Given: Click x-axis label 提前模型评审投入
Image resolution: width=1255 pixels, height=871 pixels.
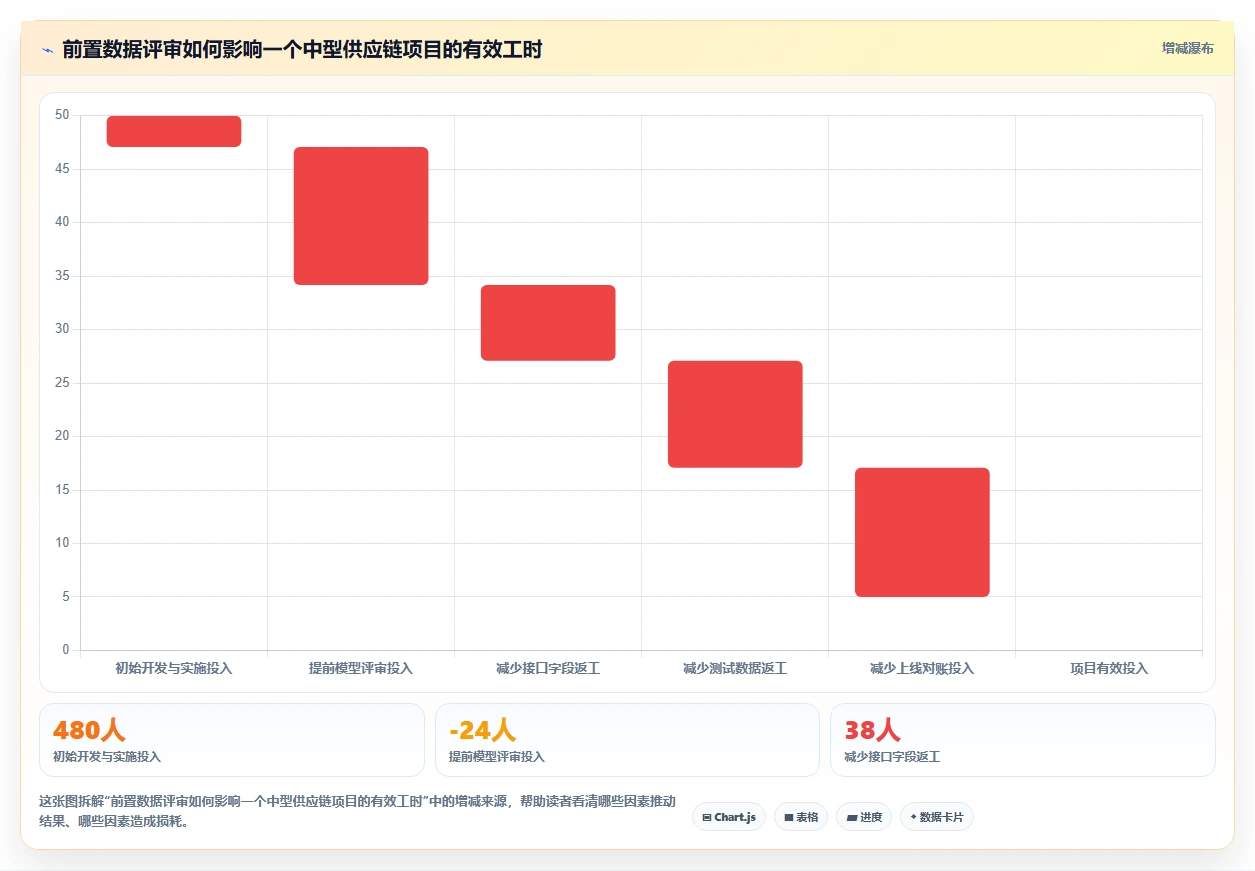Looking at the screenshot, I should tap(361, 668).
